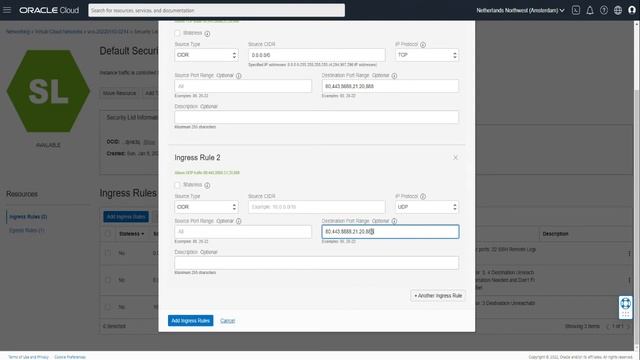This screenshot has width=640, height=360.
Task: Show info for Rule 2 IP Protocol
Action: coord(423,196)
